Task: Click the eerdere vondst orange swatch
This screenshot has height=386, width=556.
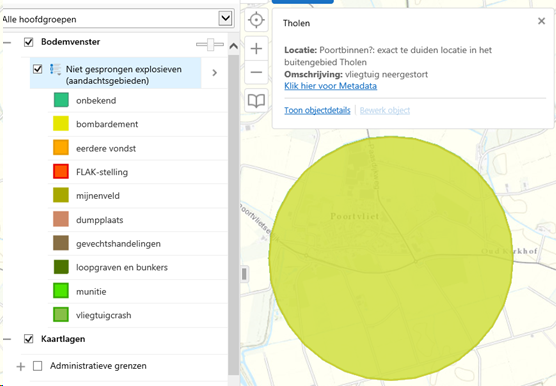Action: point(61,147)
